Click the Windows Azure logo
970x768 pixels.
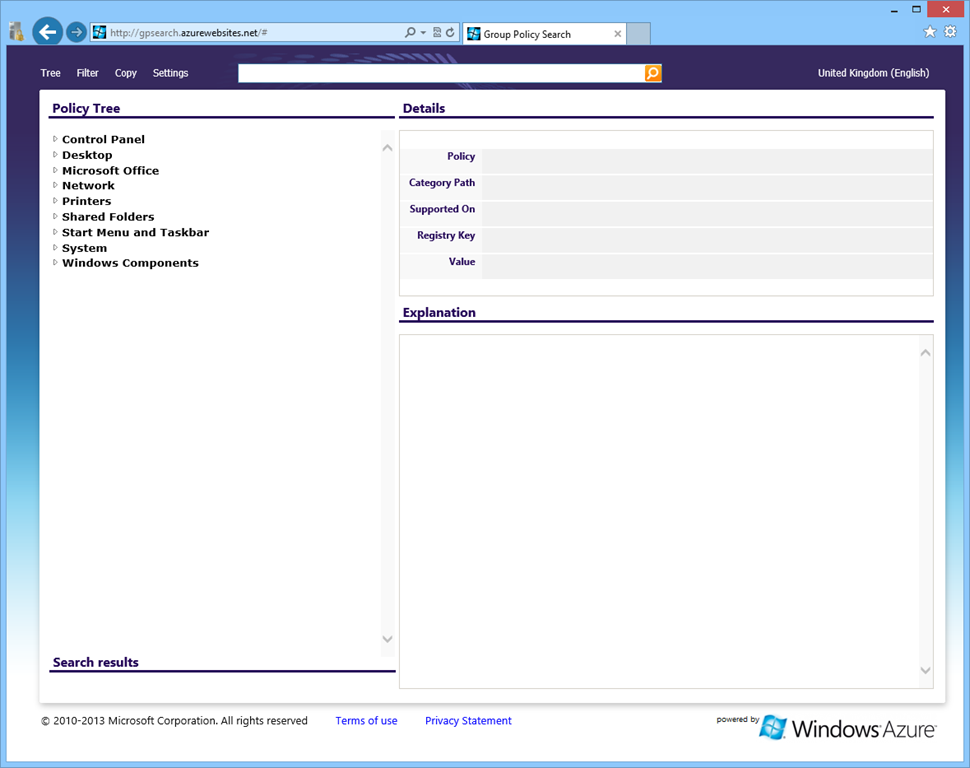(x=847, y=727)
